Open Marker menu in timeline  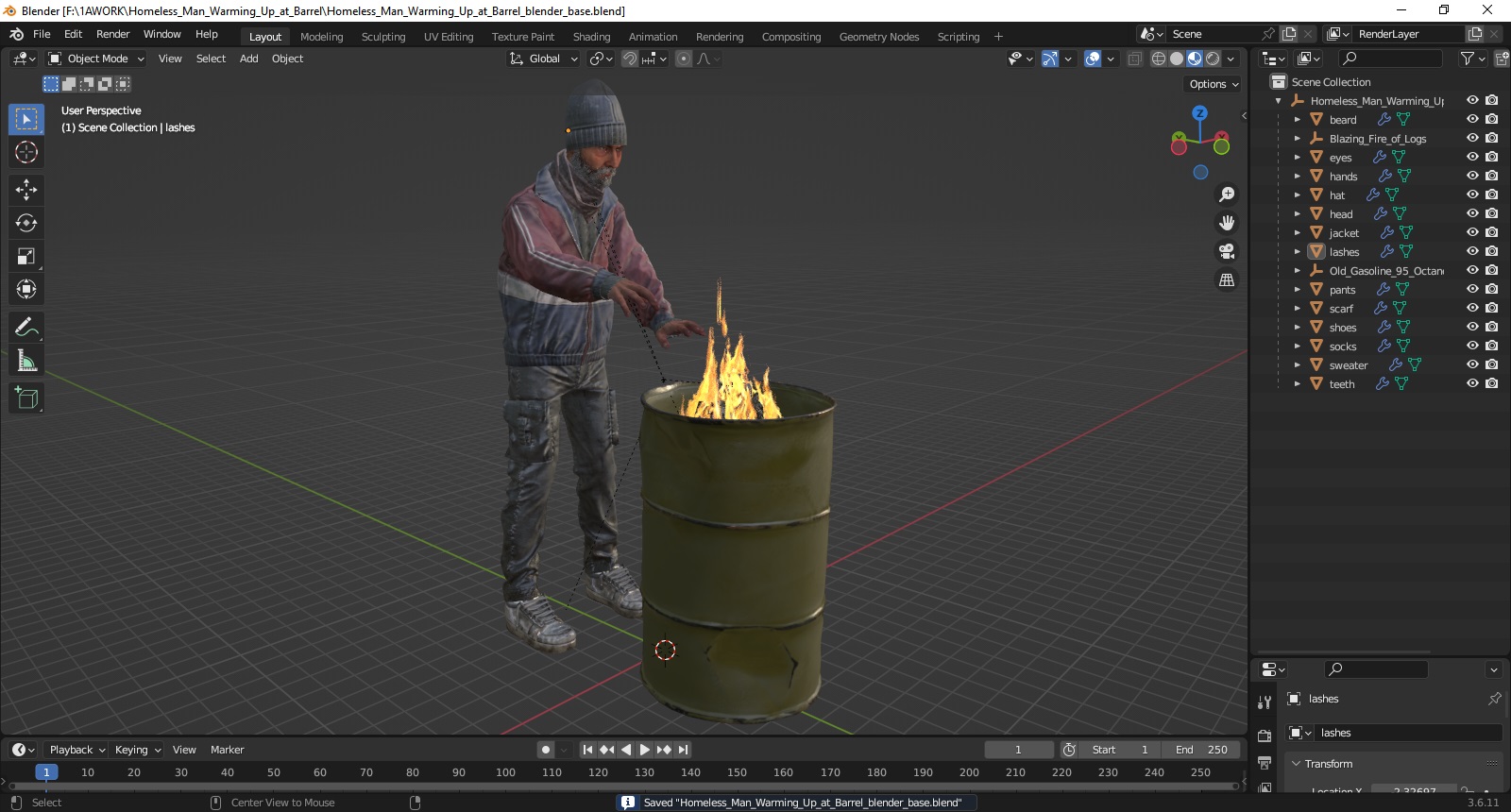coord(227,750)
